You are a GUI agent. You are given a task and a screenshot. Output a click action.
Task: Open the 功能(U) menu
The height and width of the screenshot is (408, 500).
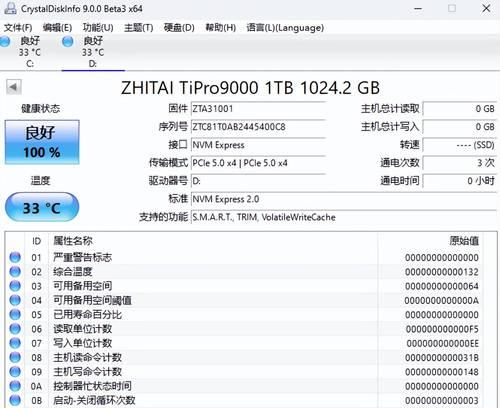(98, 28)
